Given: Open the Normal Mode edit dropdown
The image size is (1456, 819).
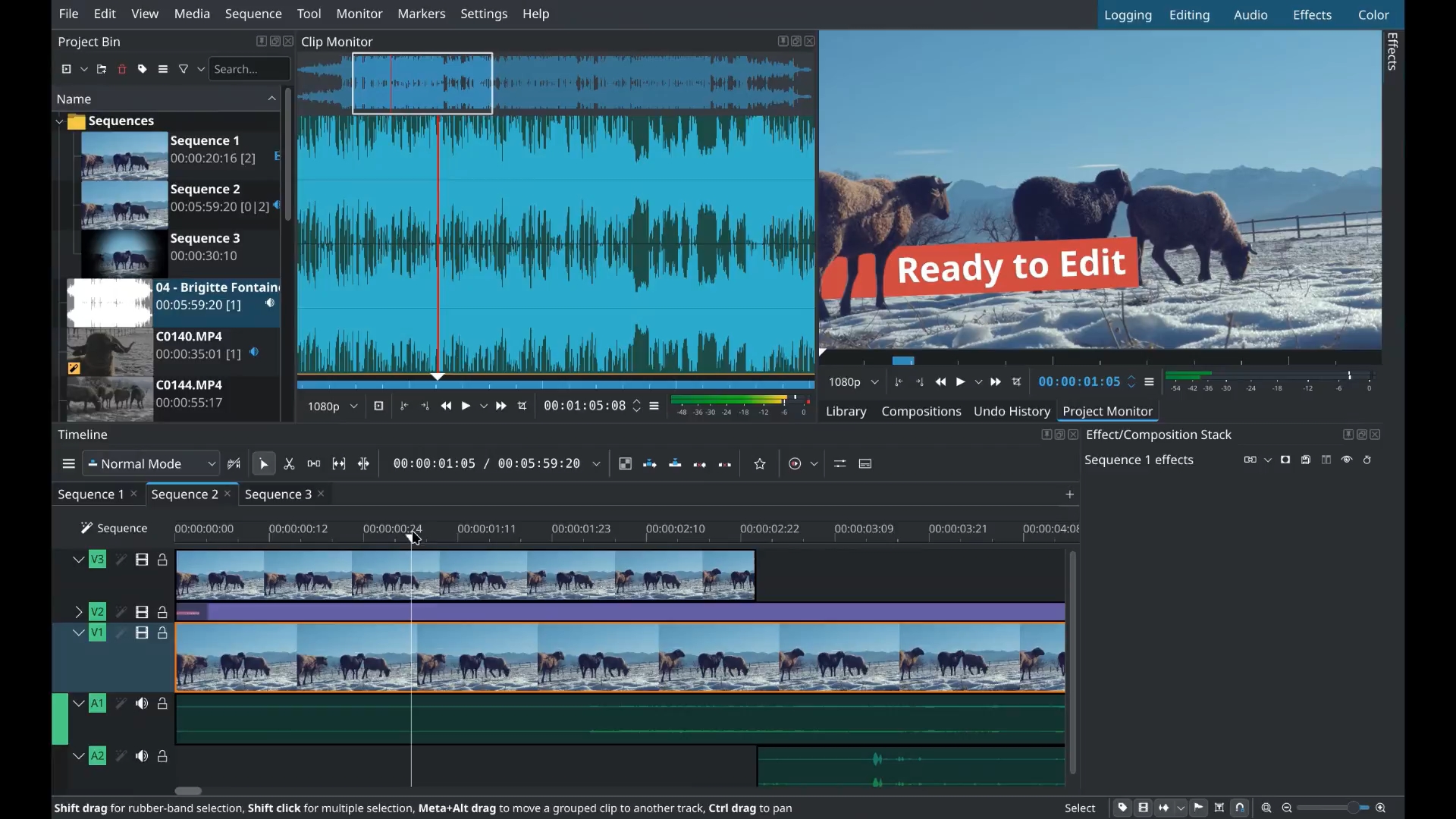Looking at the screenshot, I should click(152, 463).
